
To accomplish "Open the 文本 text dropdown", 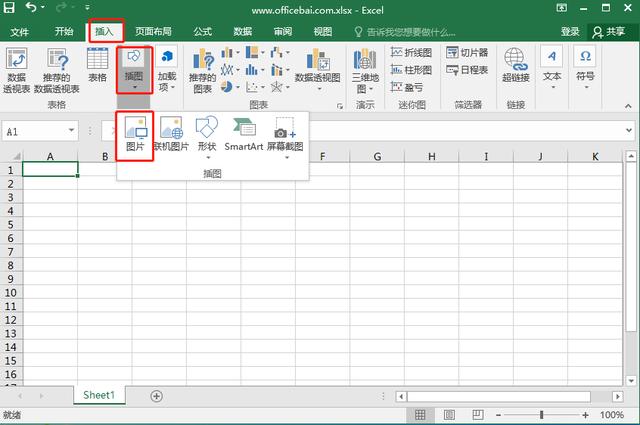I will pyautogui.click(x=552, y=69).
